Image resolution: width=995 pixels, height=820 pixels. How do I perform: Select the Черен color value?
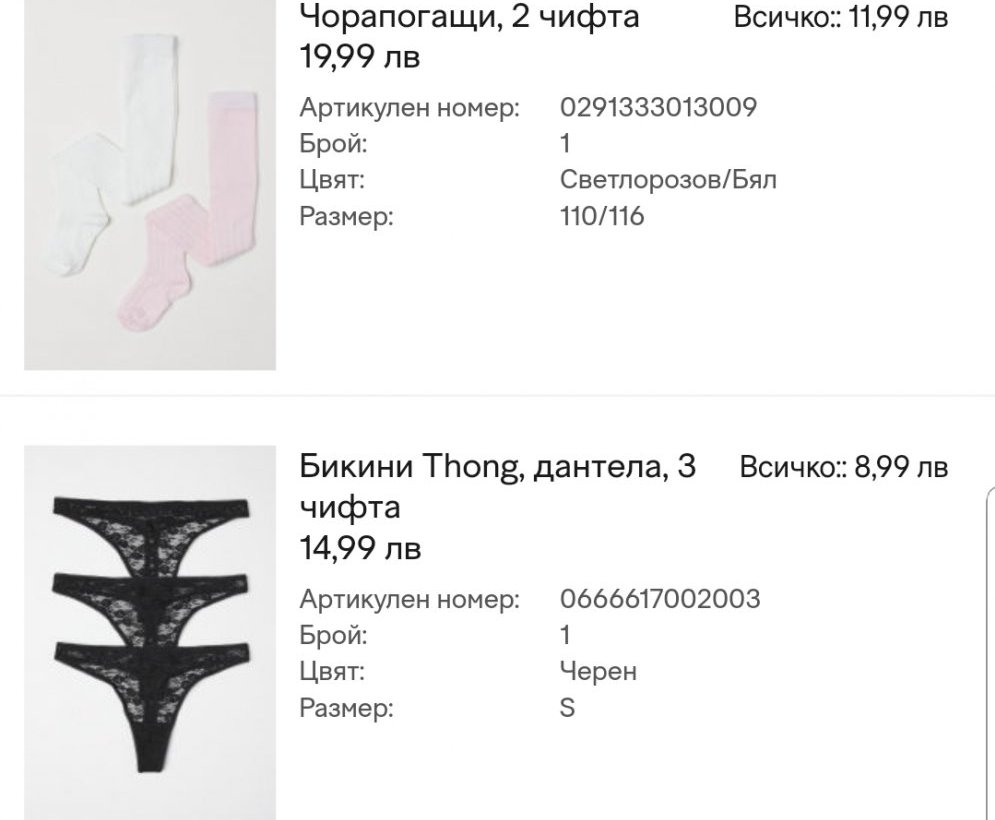[x=598, y=671]
